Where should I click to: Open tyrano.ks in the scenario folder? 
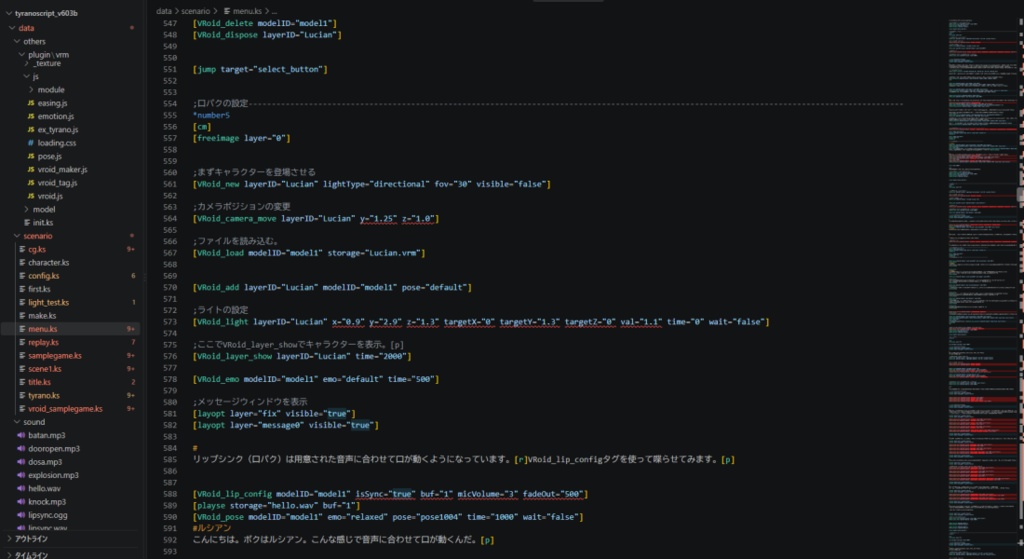44,396
